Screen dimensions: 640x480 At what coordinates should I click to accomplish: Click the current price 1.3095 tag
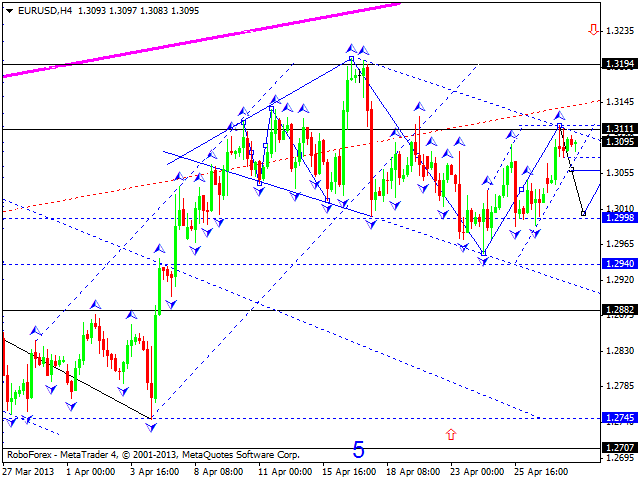coord(620,142)
